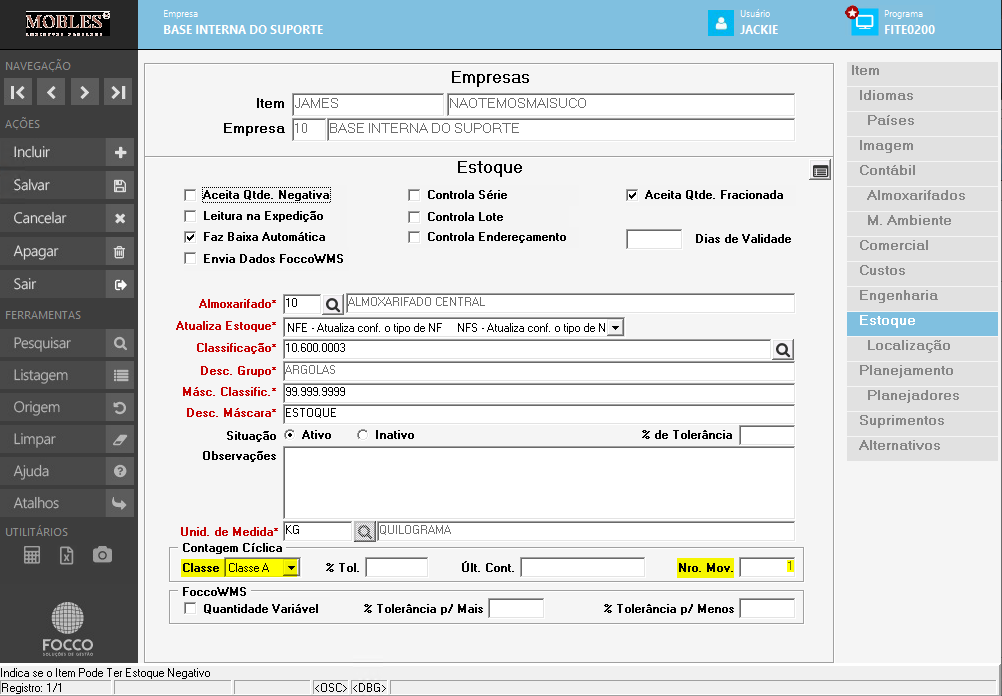Image resolution: width=1002 pixels, height=696 pixels.
Task: Click the magnifier icon beside Pesquisar
Action: pos(120,343)
